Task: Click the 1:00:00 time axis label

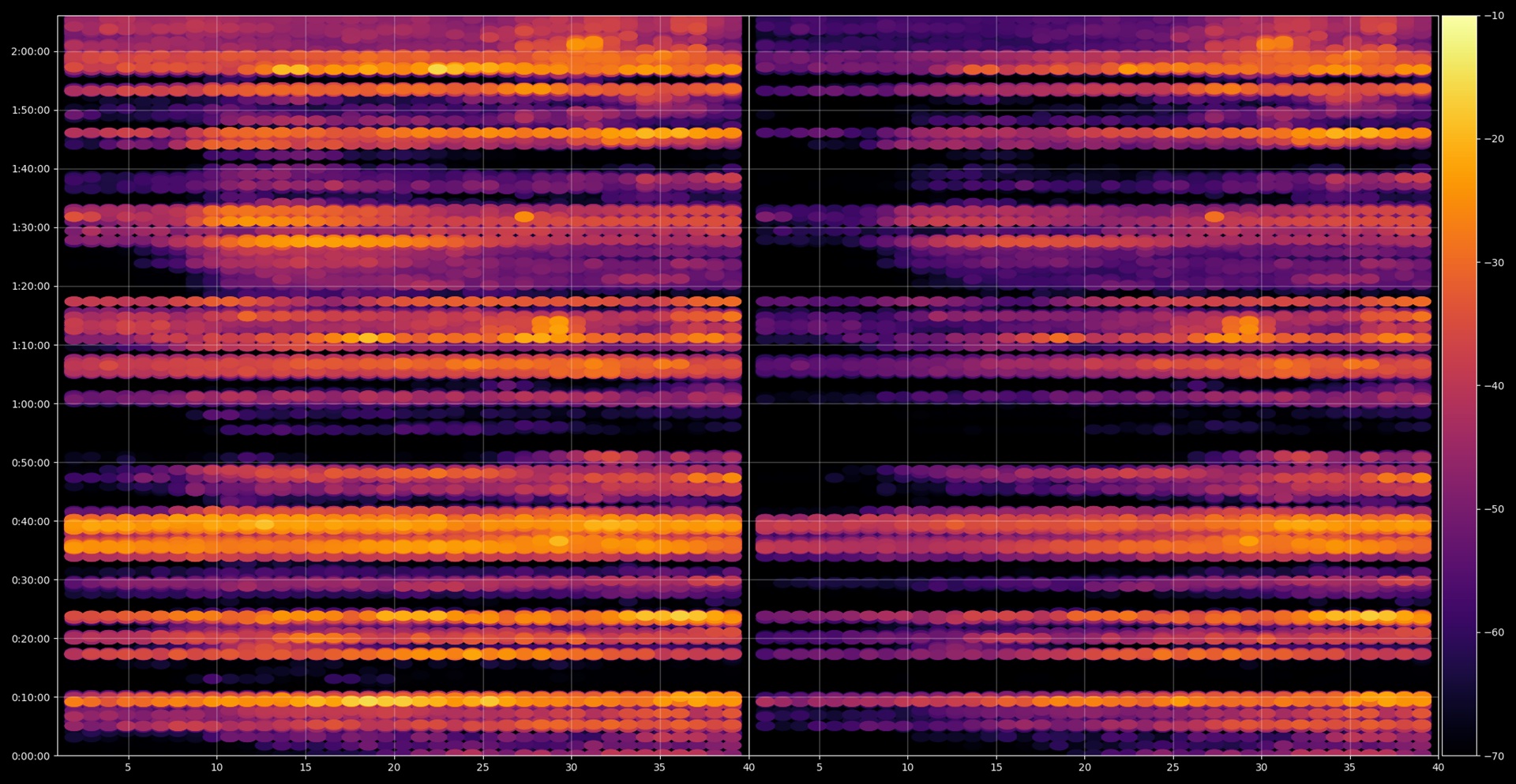Action: pos(31,404)
